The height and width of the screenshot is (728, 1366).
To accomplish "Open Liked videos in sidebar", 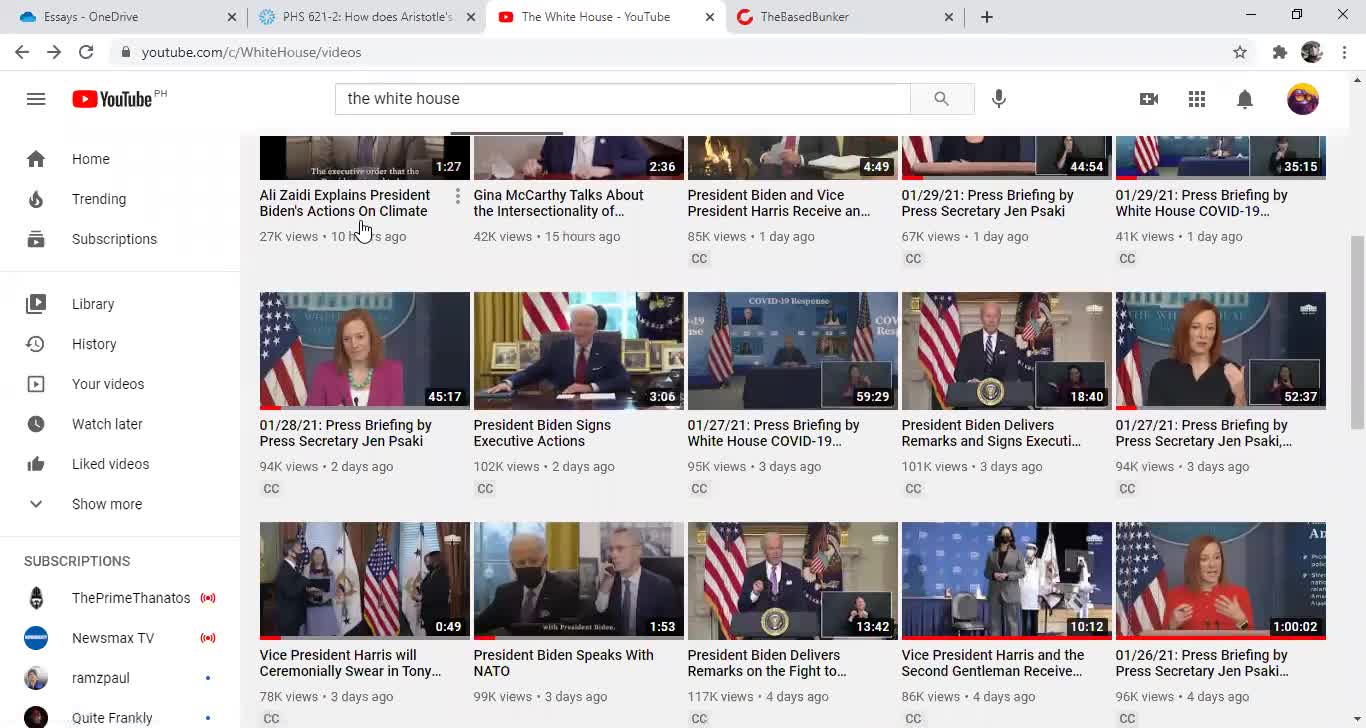I will pos(120,464).
